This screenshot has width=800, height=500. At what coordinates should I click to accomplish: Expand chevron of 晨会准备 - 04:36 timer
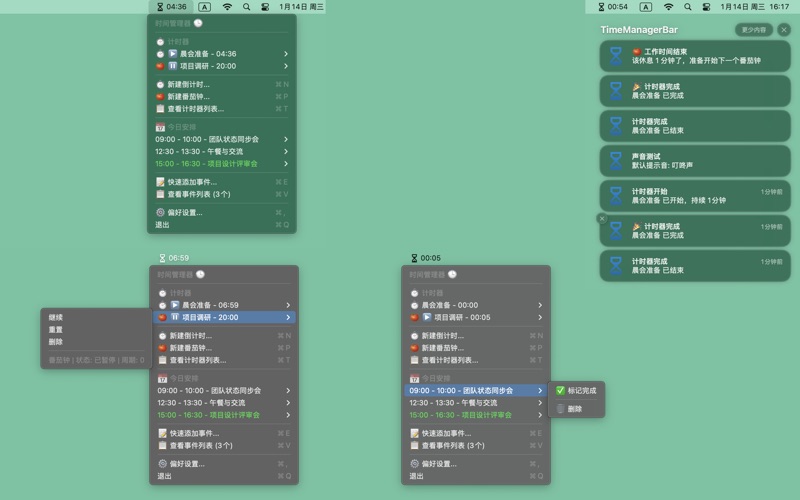(286, 54)
